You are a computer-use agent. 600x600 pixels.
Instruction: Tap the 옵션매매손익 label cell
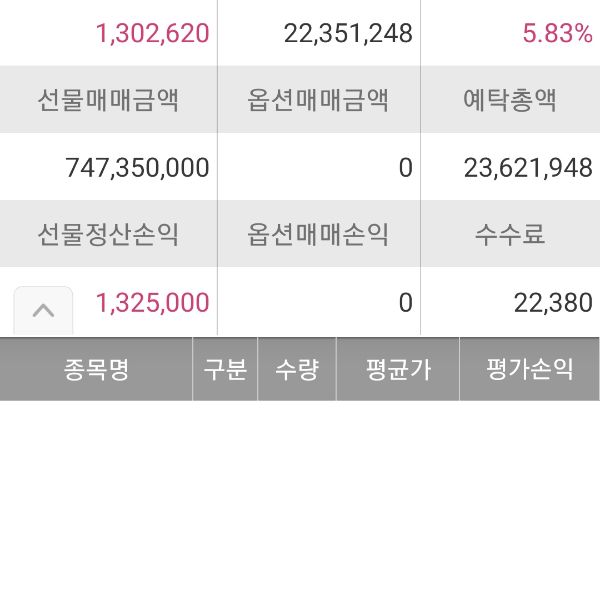[318, 235]
